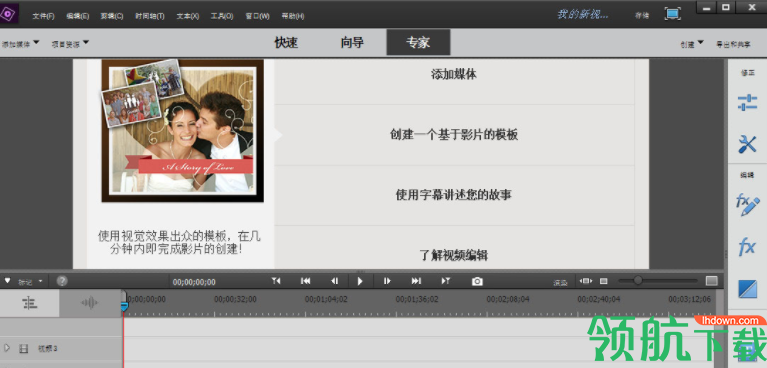Select the 专家 tab

click(418, 43)
